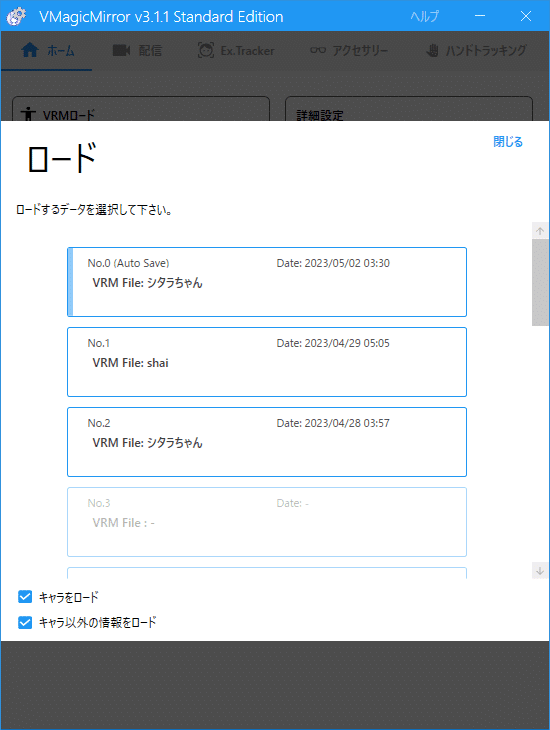Open the アクセサリー tab
Screen dimensions: 550x730
click(x=349, y=50)
